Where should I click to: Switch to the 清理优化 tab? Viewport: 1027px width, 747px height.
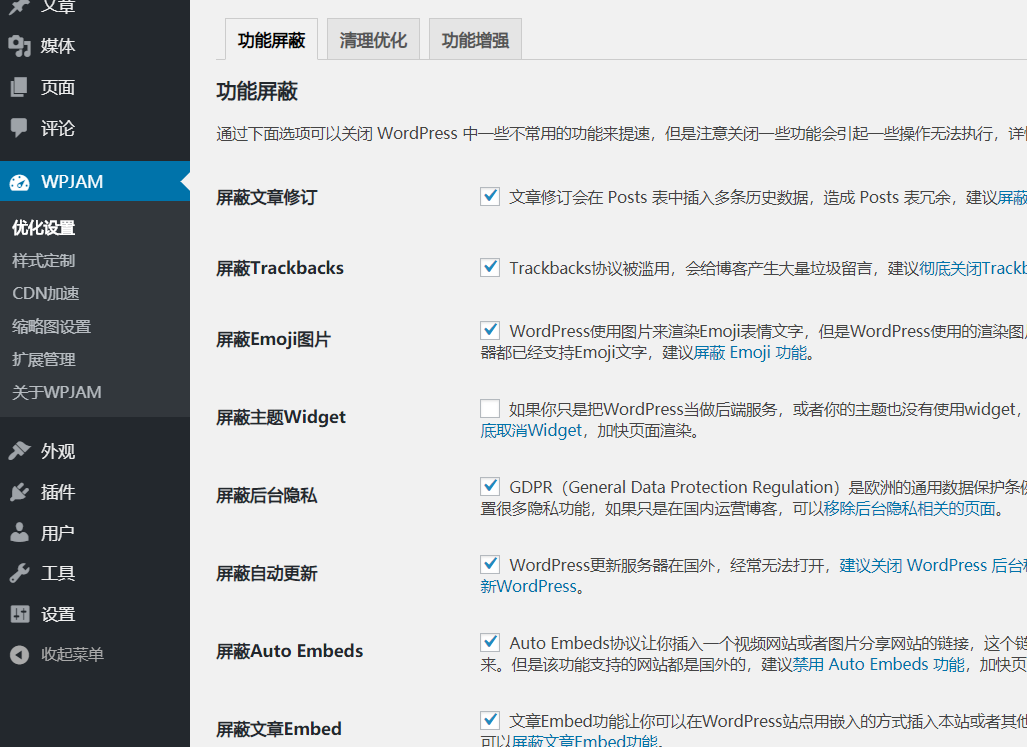373,40
